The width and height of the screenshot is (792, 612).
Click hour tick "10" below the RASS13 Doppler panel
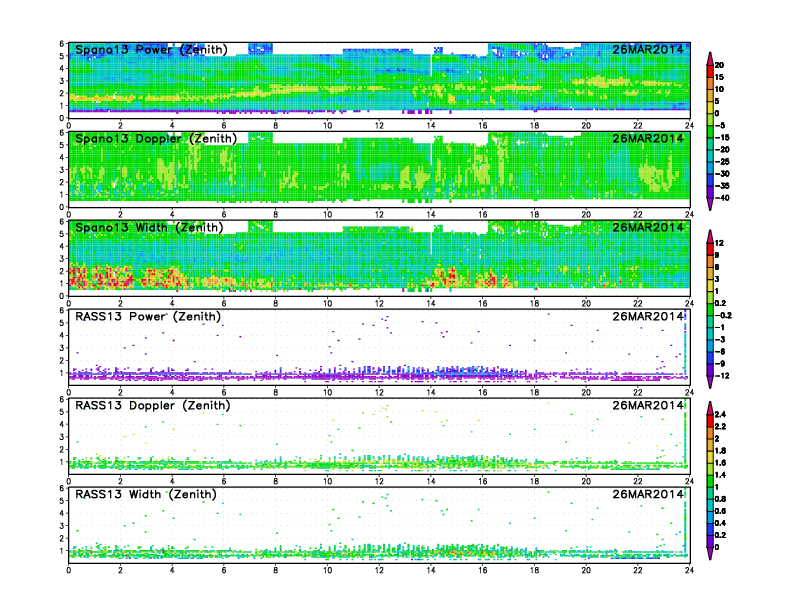pos(327,482)
